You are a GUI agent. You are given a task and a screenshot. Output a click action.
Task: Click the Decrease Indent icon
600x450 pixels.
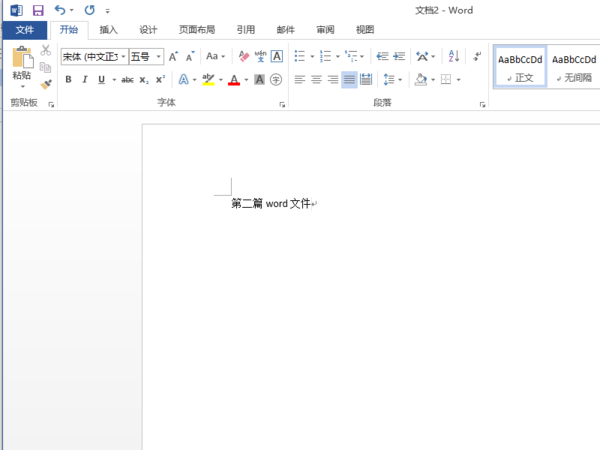(x=382, y=57)
